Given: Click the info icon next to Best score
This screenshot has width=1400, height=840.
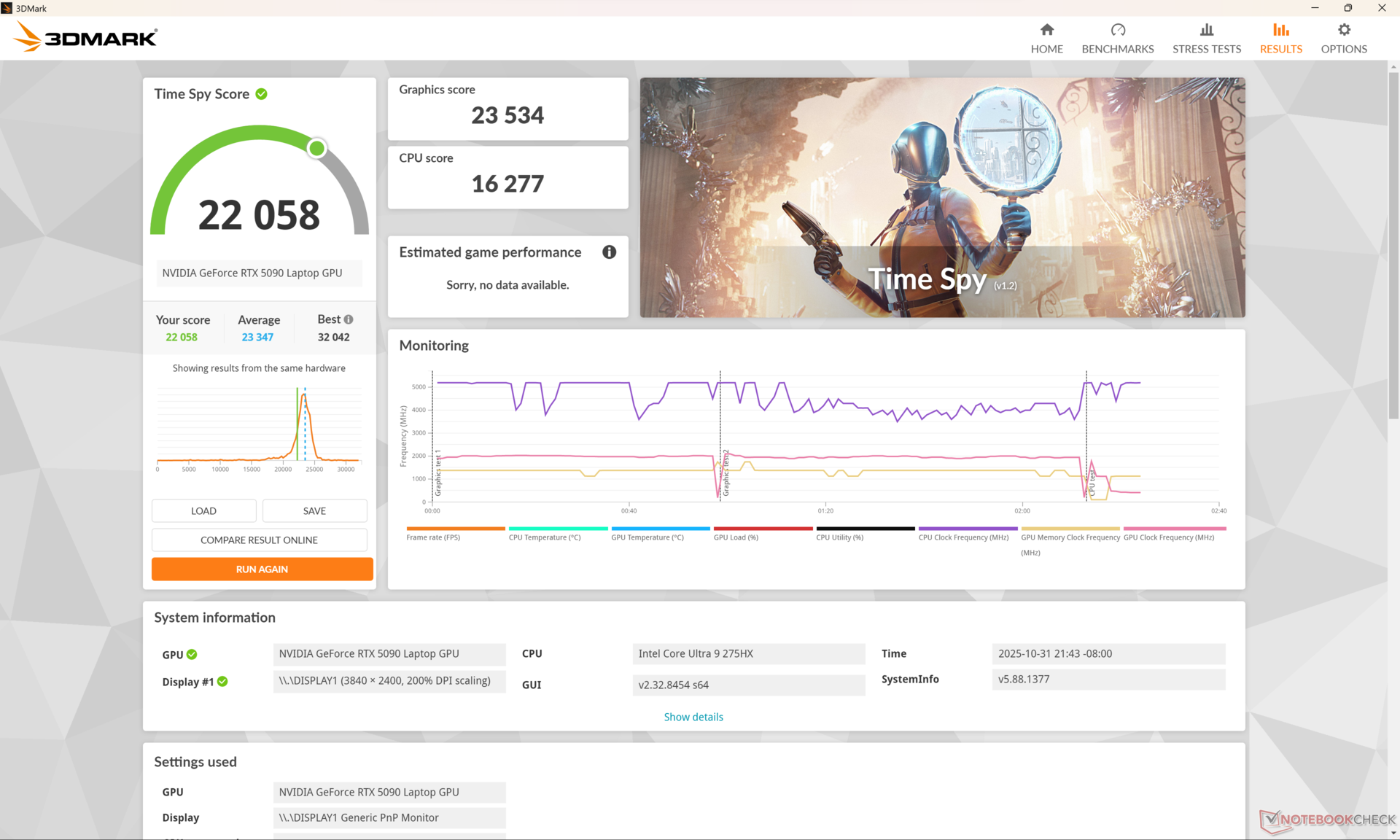Looking at the screenshot, I should coord(349,319).
